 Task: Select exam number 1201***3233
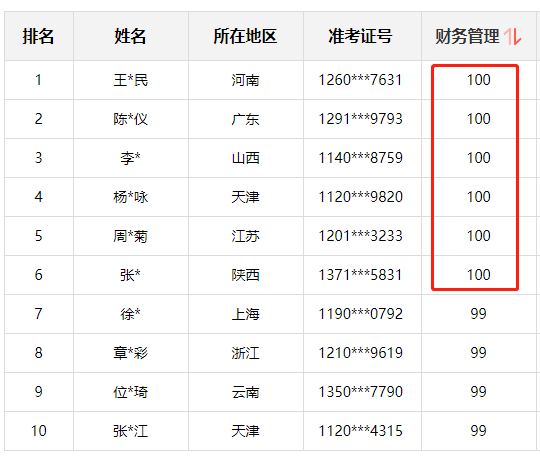(361, 236)
